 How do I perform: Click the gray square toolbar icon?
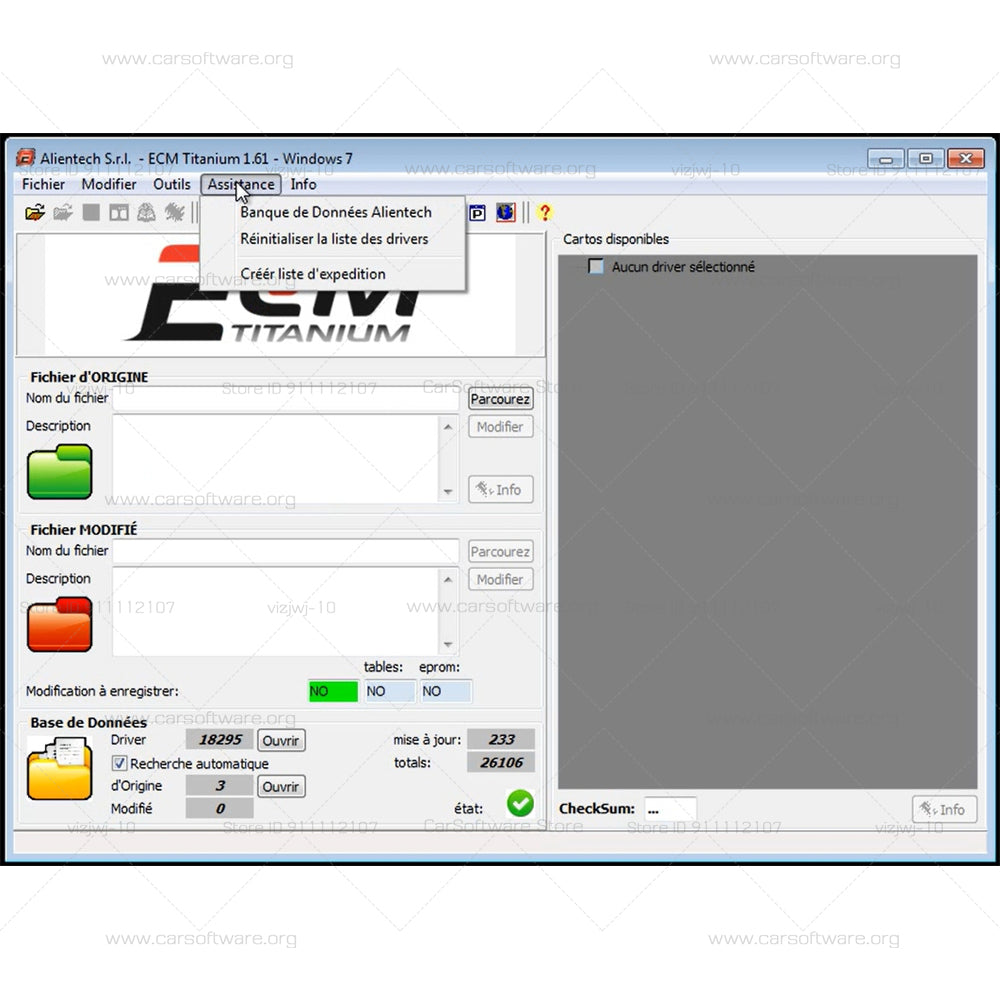[x=91, y=212]
